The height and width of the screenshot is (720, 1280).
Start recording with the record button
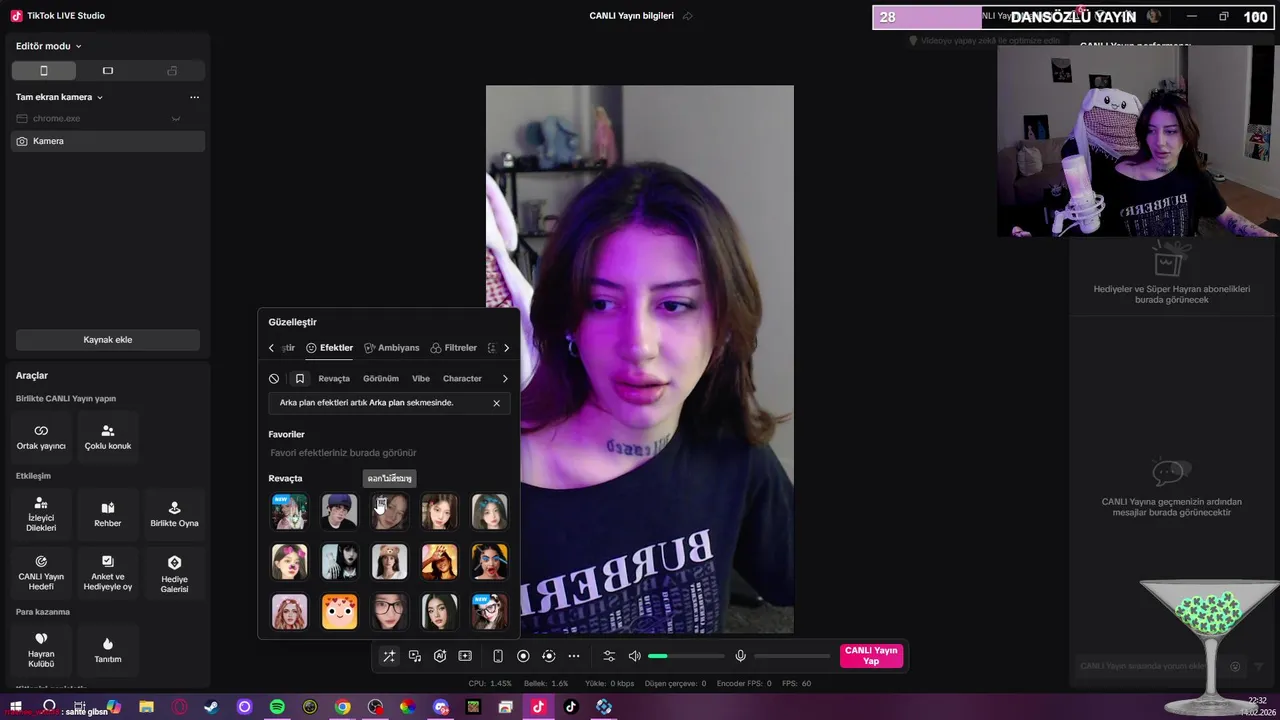pos(523,656)
